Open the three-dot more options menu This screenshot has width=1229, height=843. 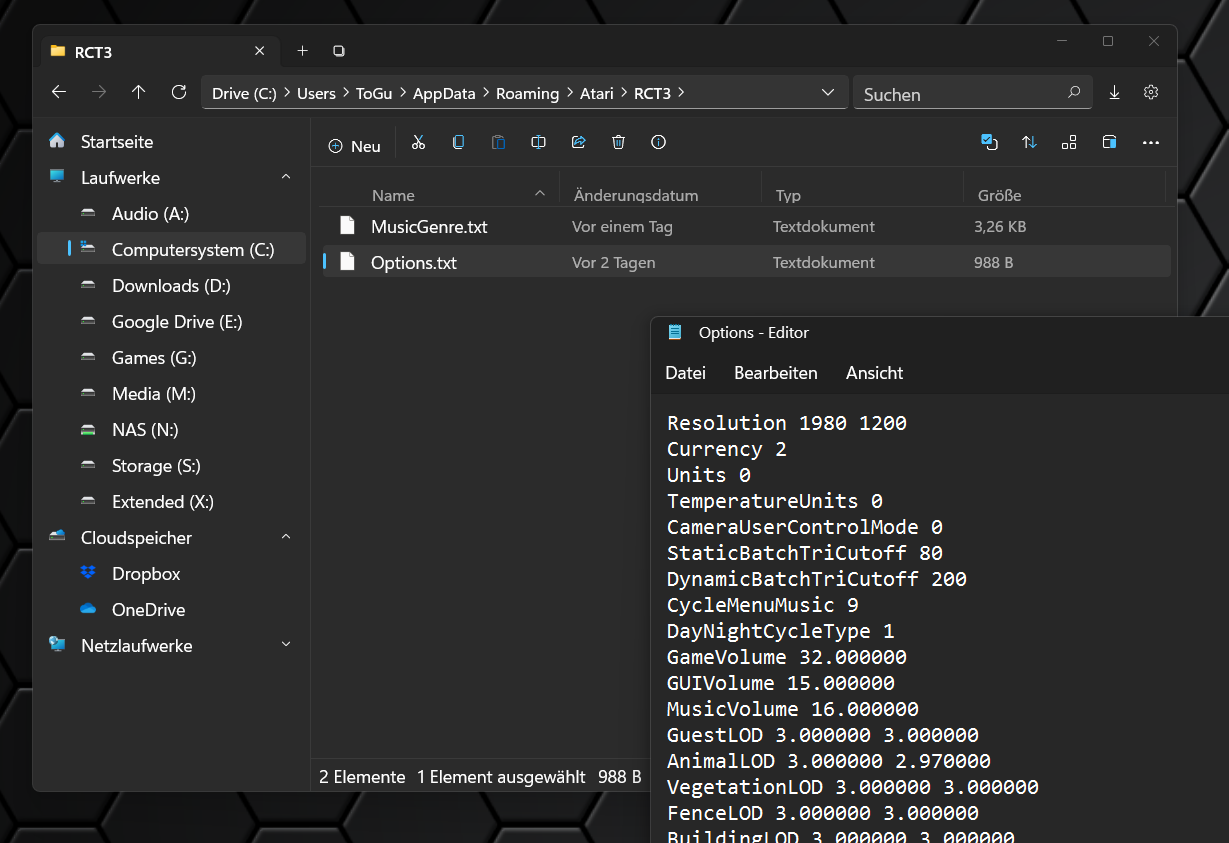(x=1151, y=143)
